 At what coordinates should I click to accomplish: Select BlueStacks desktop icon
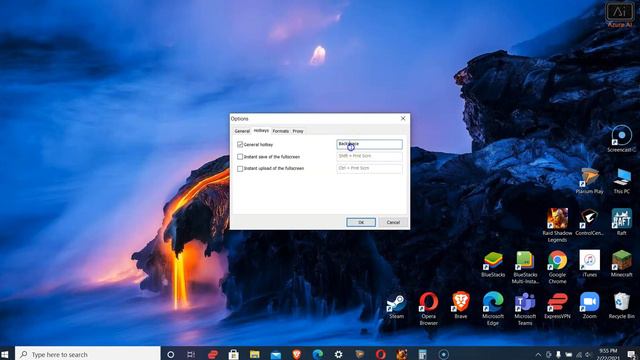click(x=493, y=265)
